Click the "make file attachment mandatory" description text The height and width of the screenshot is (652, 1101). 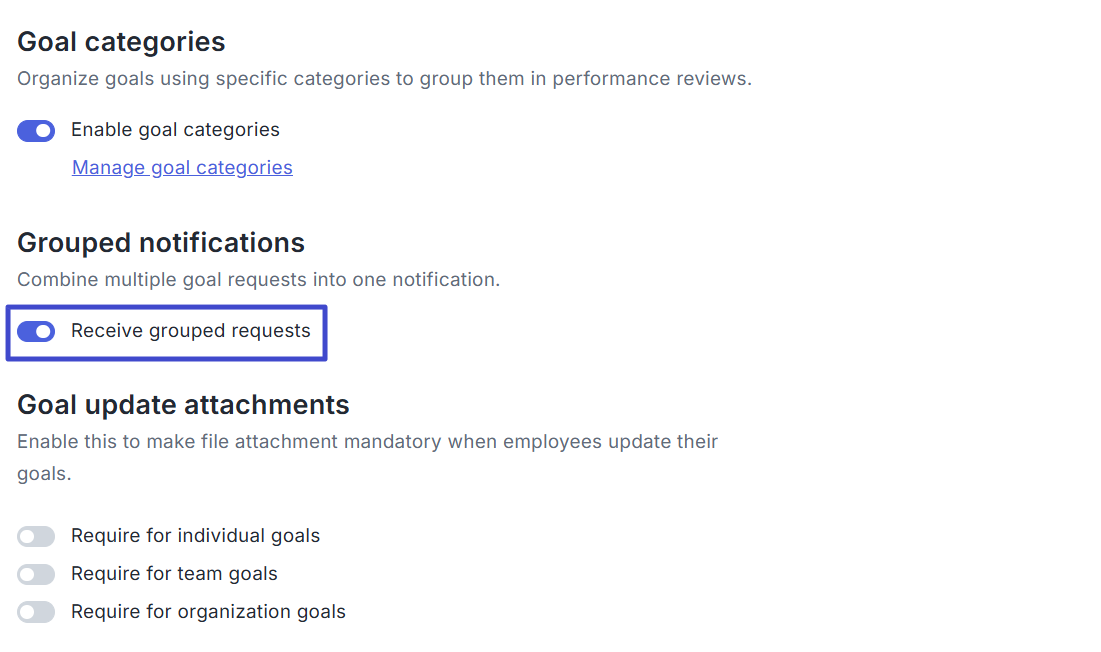pos(367,441)
